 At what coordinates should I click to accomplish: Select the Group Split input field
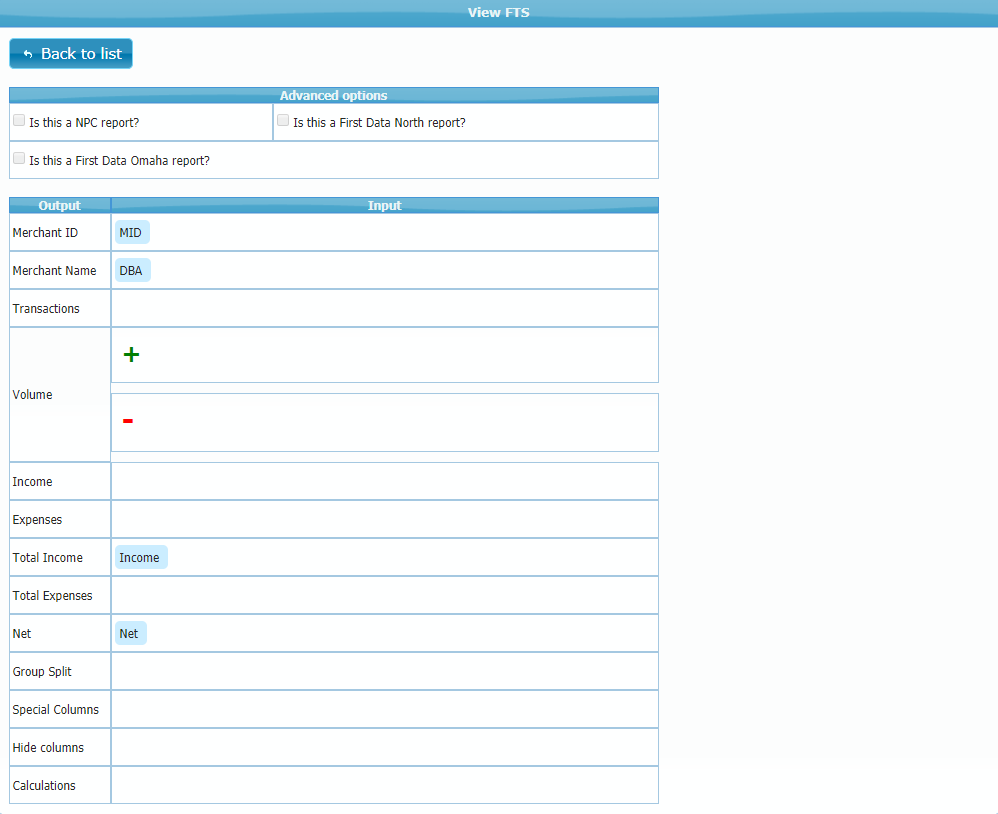[x=384, y=672]
